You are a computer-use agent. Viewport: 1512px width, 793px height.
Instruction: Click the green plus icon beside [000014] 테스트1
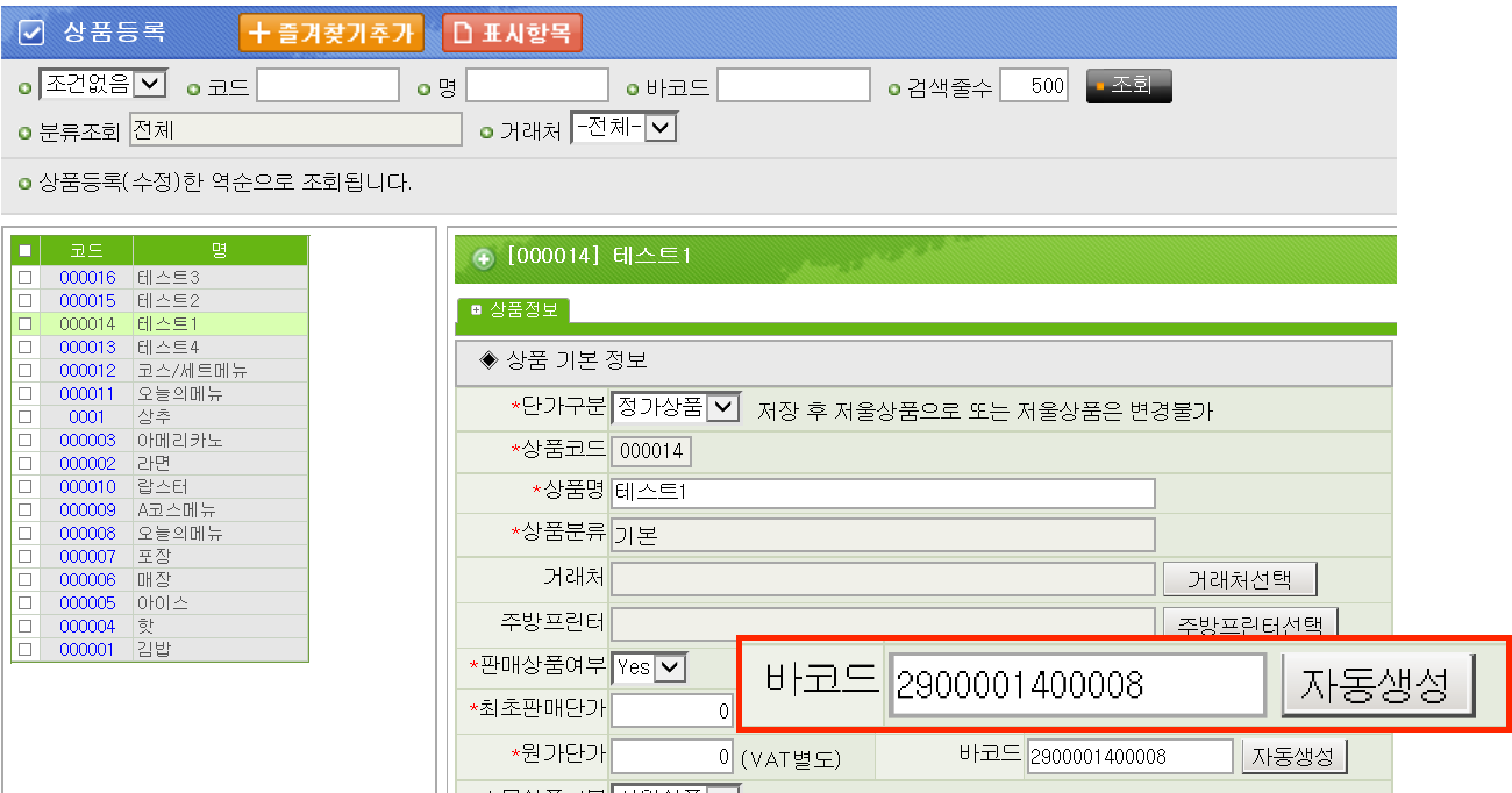[483, 258]
